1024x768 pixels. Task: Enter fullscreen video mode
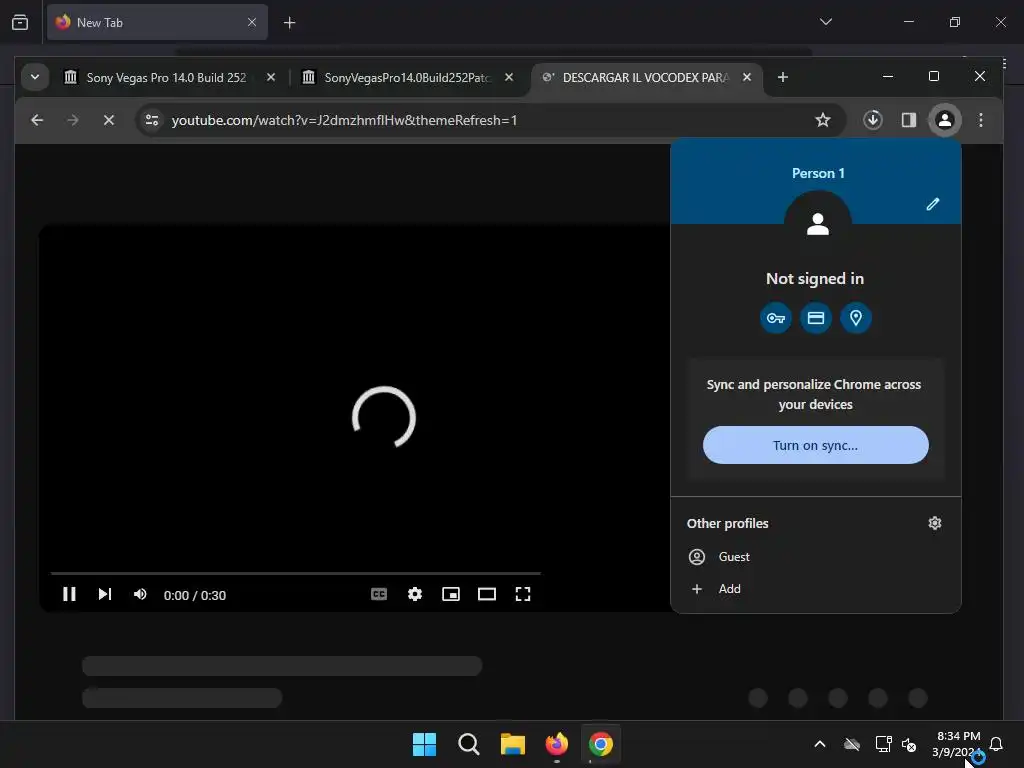pyautogui.click(x=522, y=594)
